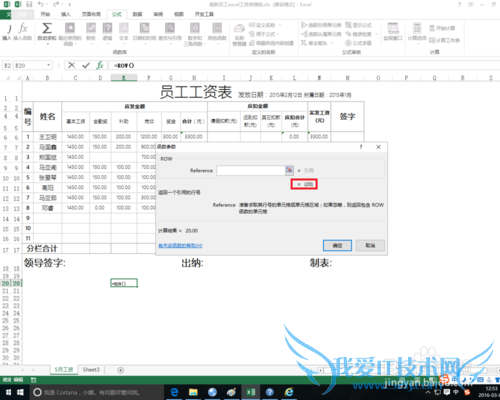Click Create from Selection (根据所选内容创建)

(271, 43)
